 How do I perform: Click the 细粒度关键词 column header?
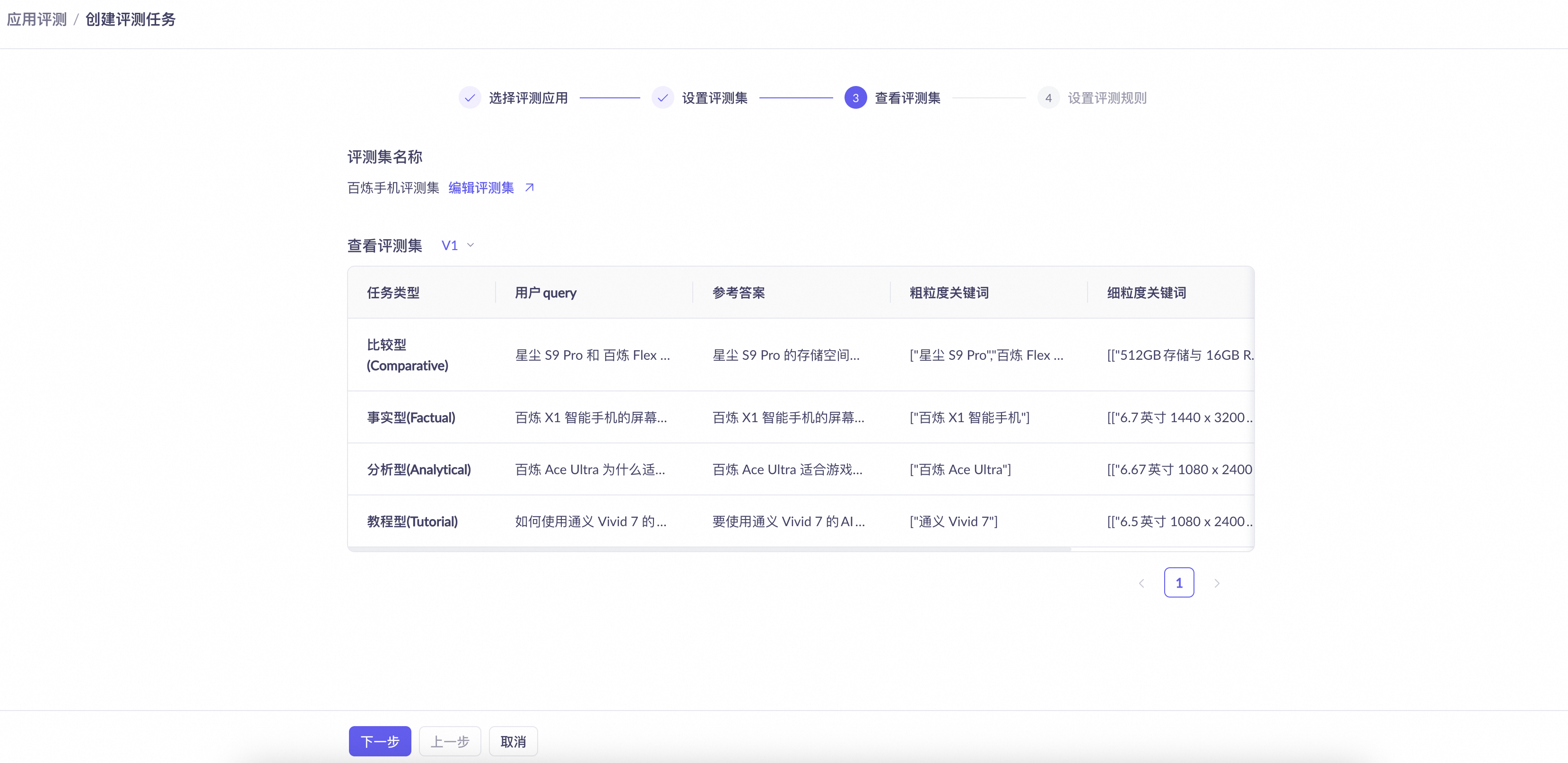[1146, 293]
